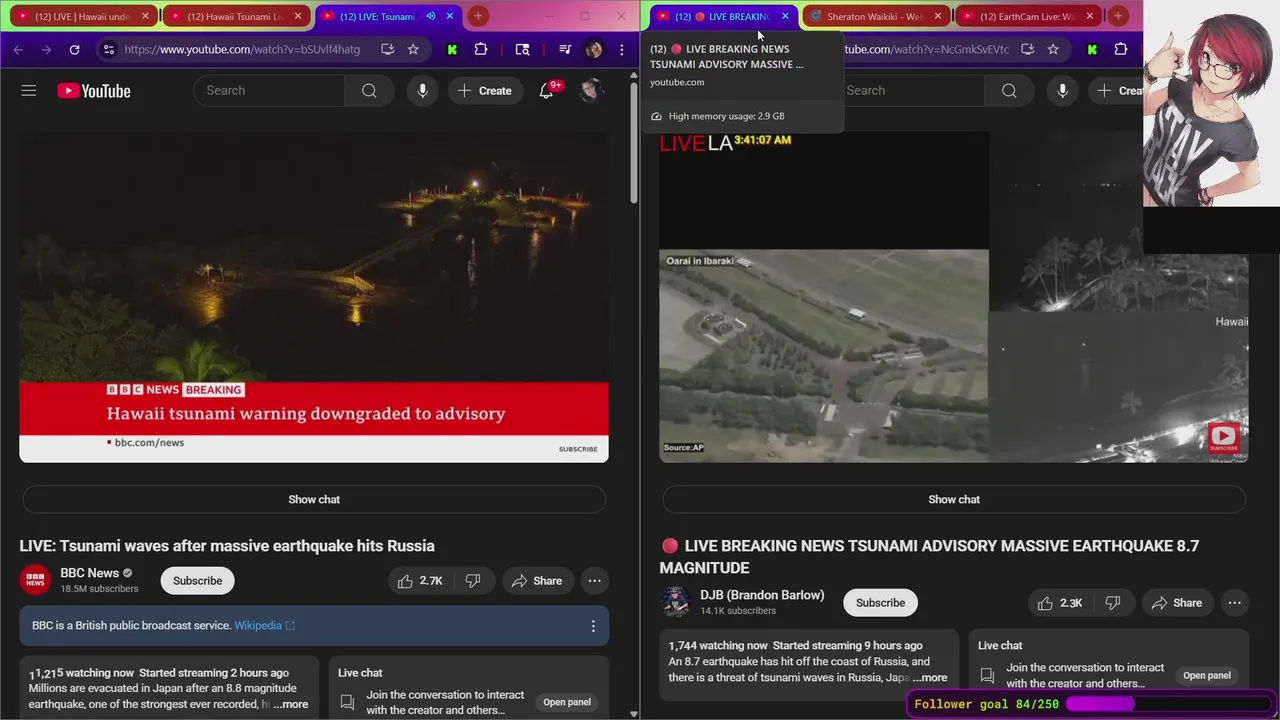Screen dimensions: 1280x720
Task: Dislike the DJB tsunami stream
Action: point(1113,603)
